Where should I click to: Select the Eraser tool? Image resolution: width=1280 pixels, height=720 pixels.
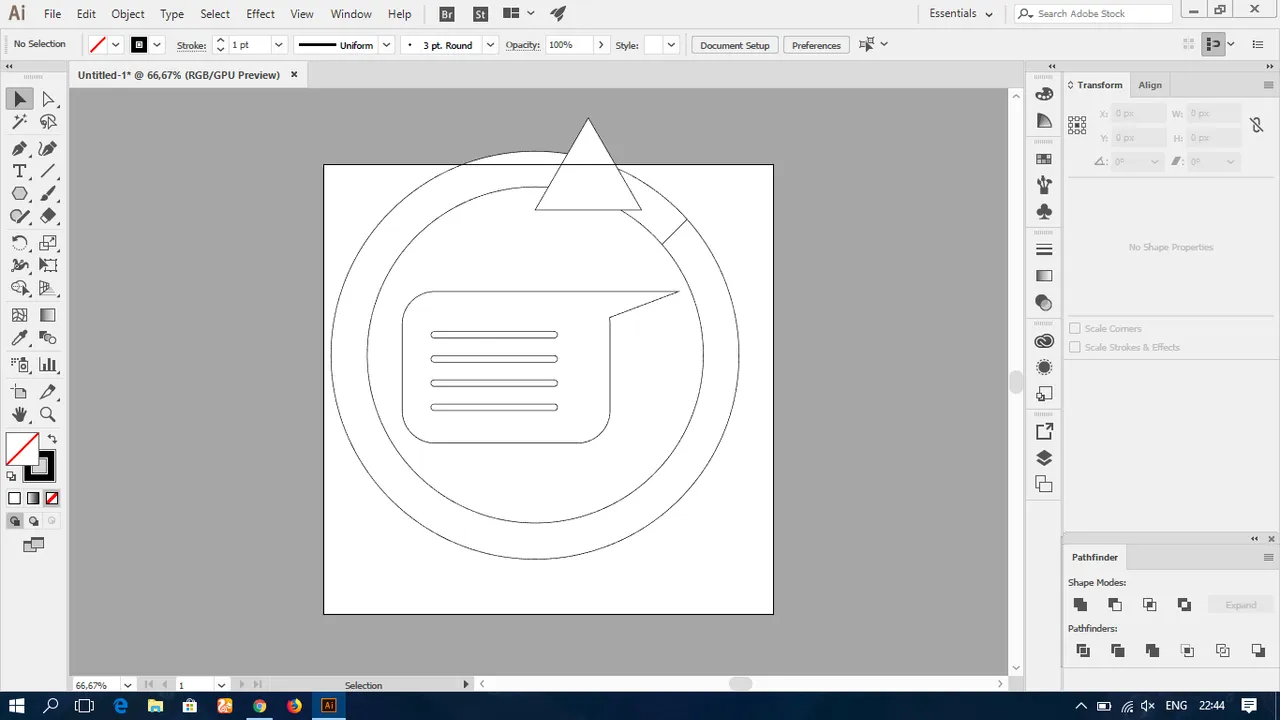(x=48, y=216)
